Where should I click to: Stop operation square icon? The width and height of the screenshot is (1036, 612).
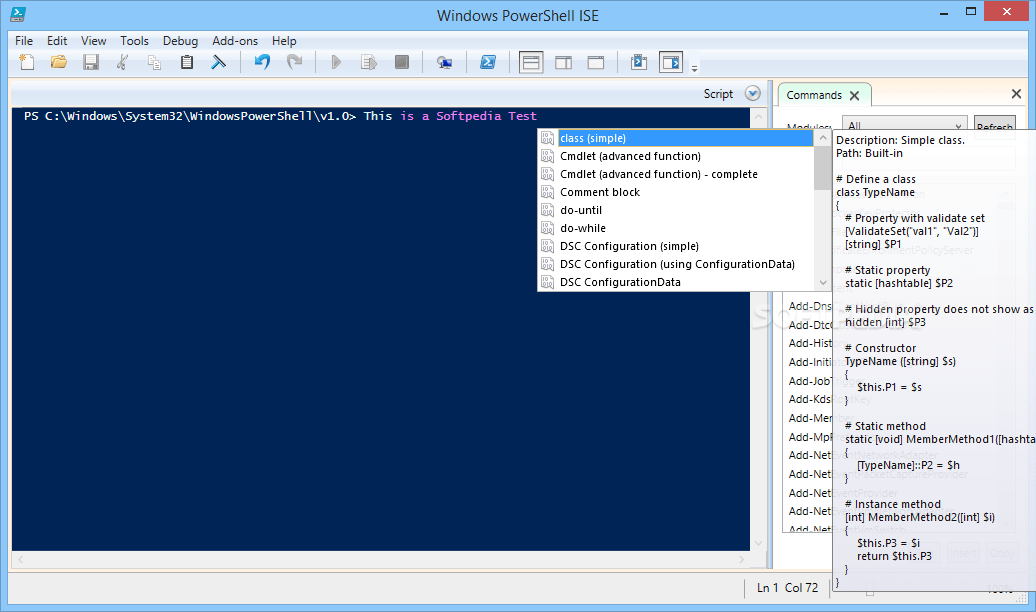click(x=402, y=62)
